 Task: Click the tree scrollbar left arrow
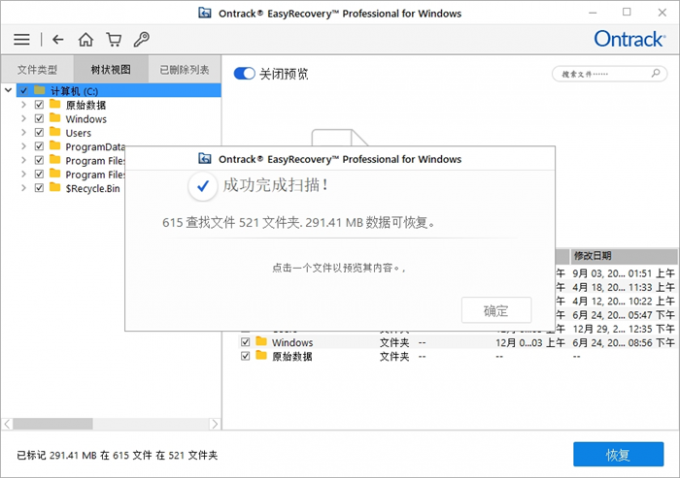pos(7,423)
